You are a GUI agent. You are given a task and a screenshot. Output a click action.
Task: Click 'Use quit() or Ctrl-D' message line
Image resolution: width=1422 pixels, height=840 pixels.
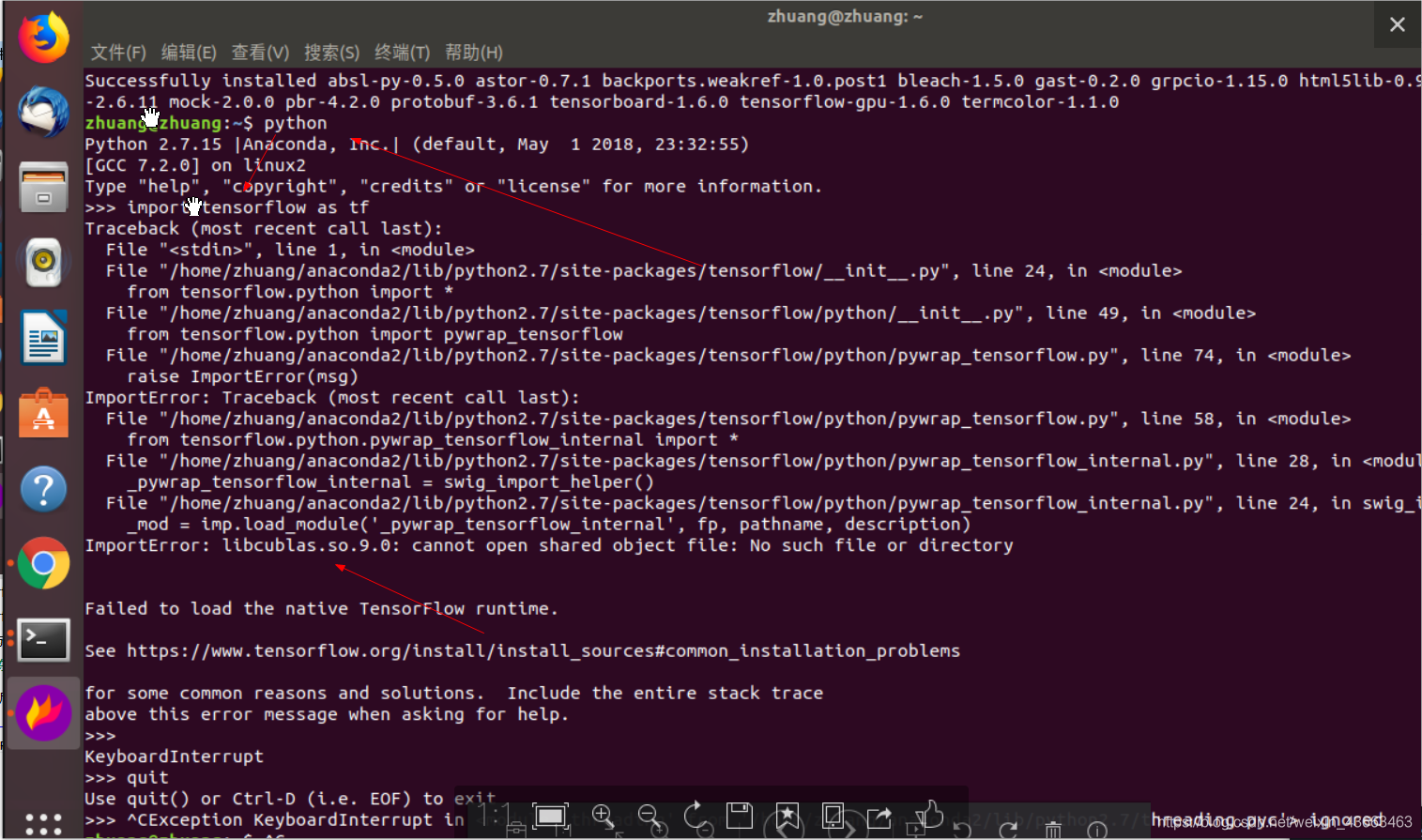(290, 799)
